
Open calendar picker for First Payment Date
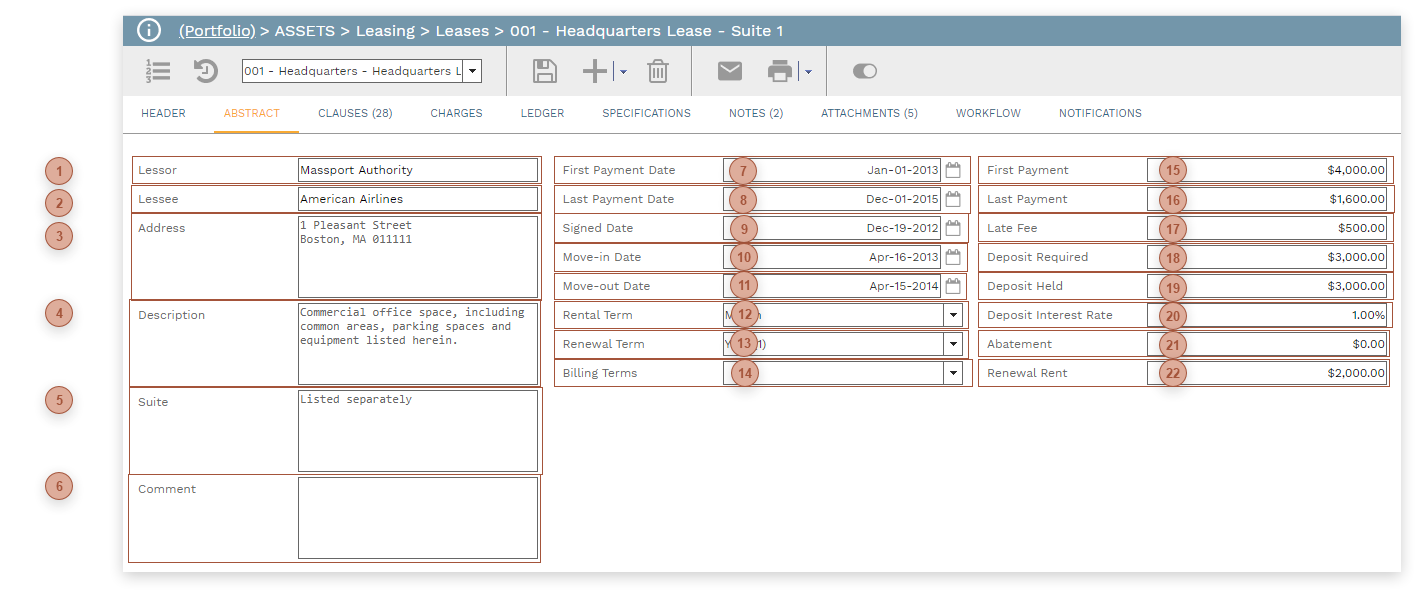click(953, 170)
